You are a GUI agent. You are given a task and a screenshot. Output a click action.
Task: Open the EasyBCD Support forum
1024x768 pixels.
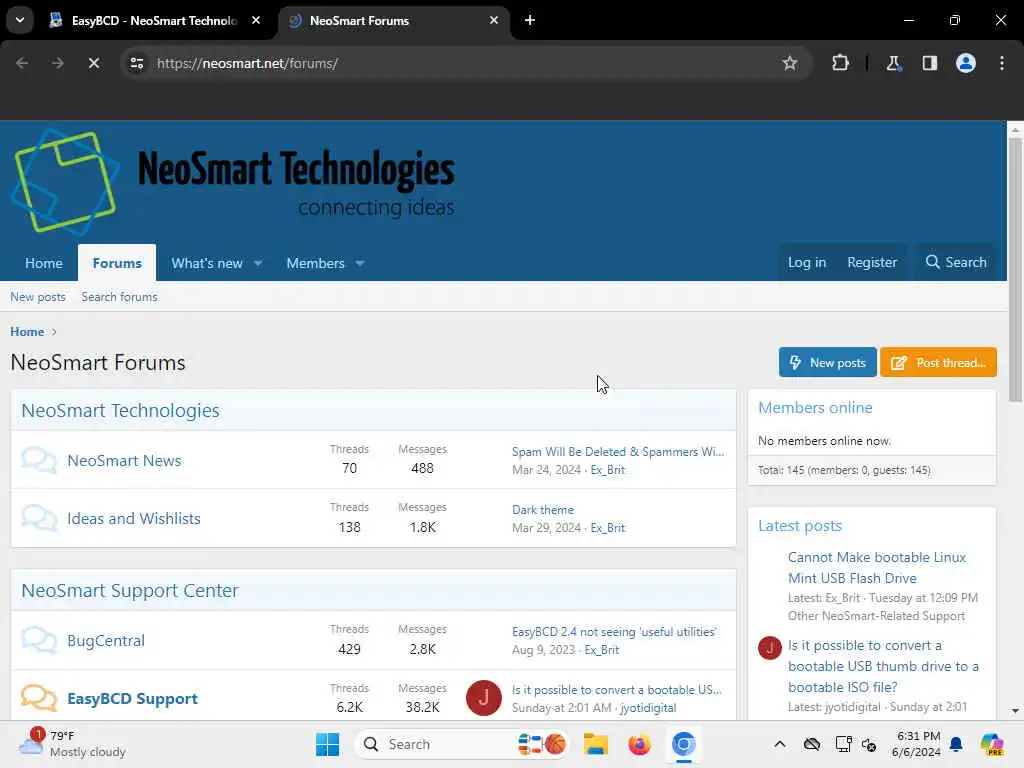132,698
